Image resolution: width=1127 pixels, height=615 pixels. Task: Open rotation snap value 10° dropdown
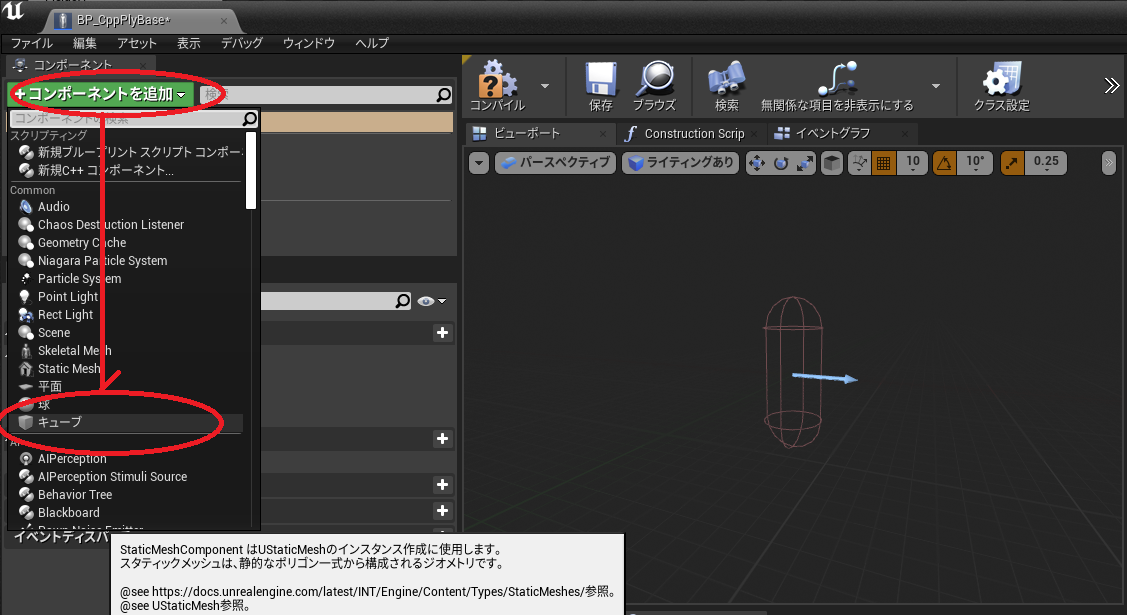coord(975,164)
